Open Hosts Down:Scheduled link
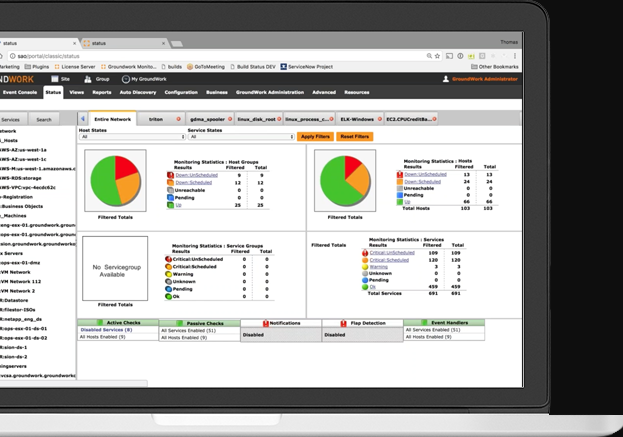The image size is (623, 437). click(422, 182)
